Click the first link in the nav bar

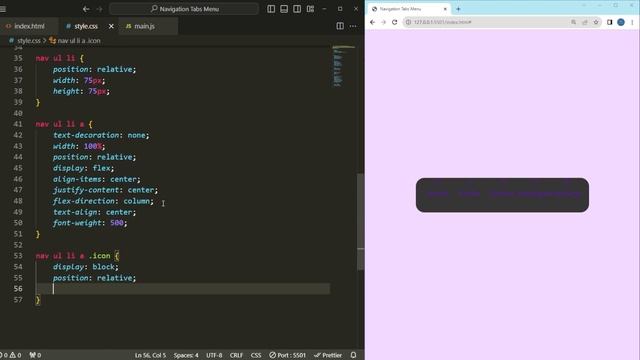[438, 194]
